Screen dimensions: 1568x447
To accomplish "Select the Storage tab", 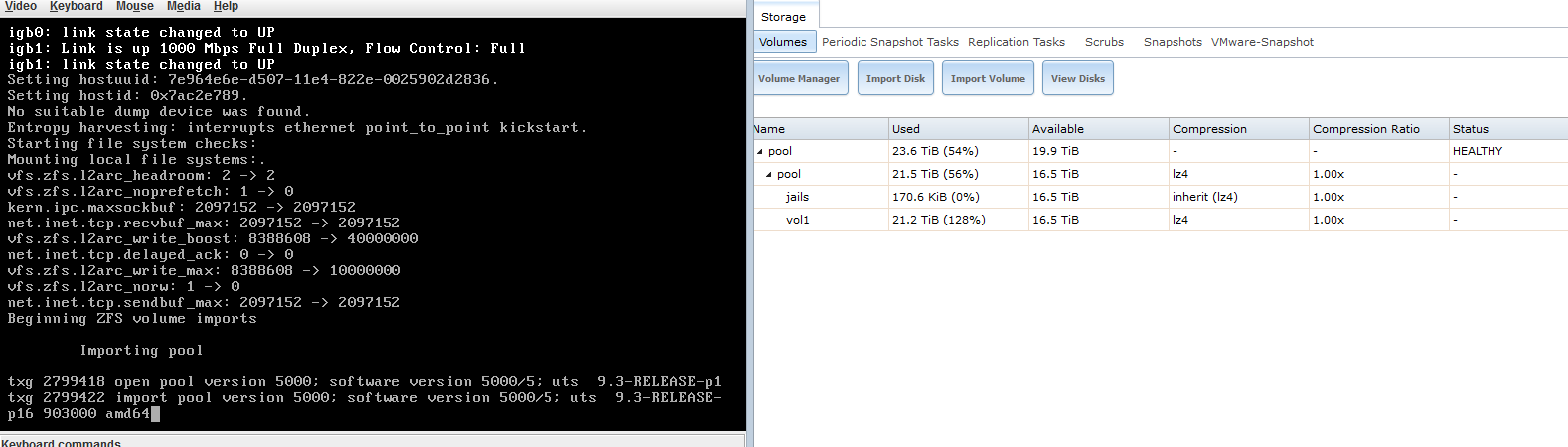I will coord(783,17).
